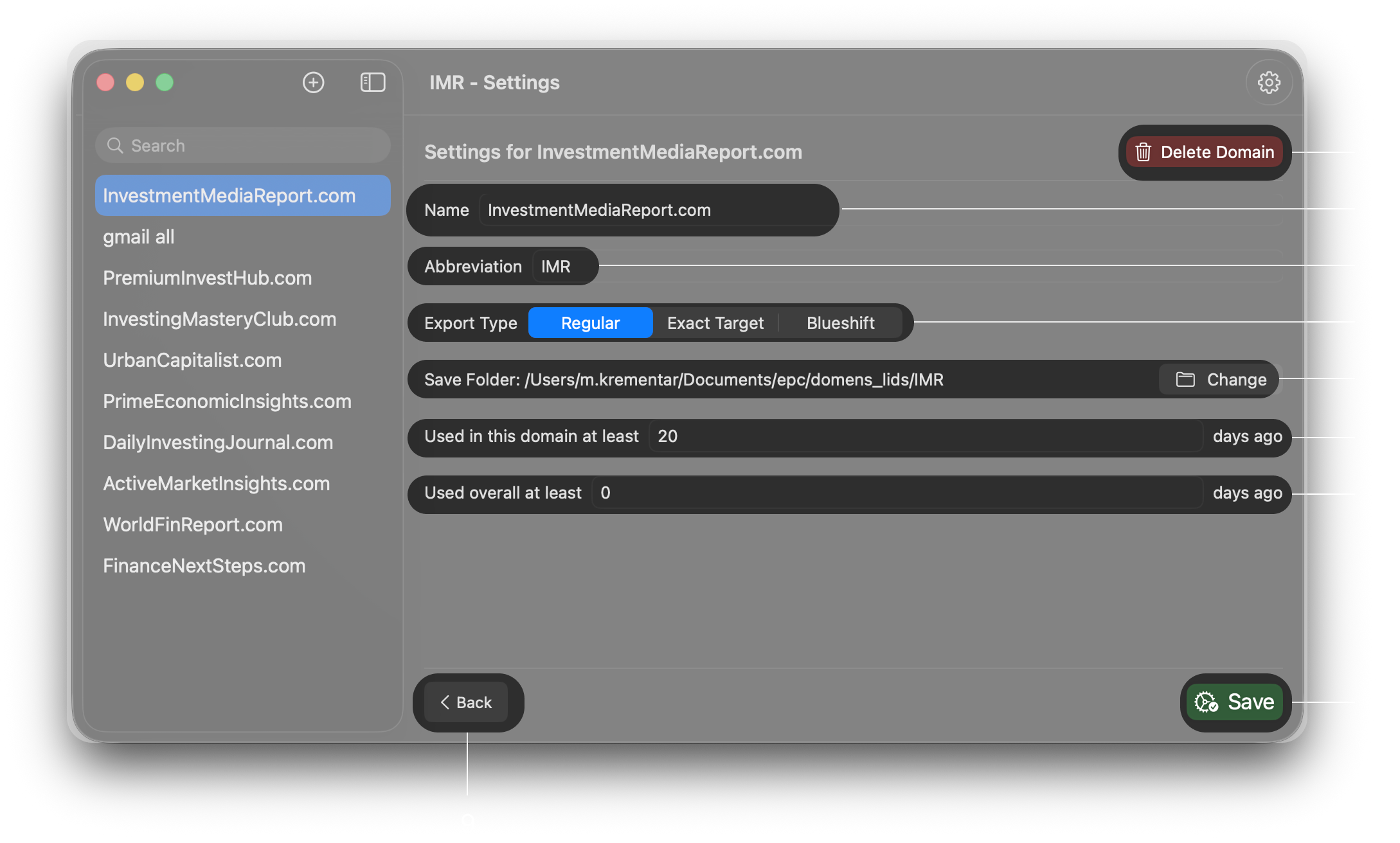1400x843 pixels.
Task: Edit the domain days-ago field showing 20
Action: pyautogui.click(x=924, y=436)
